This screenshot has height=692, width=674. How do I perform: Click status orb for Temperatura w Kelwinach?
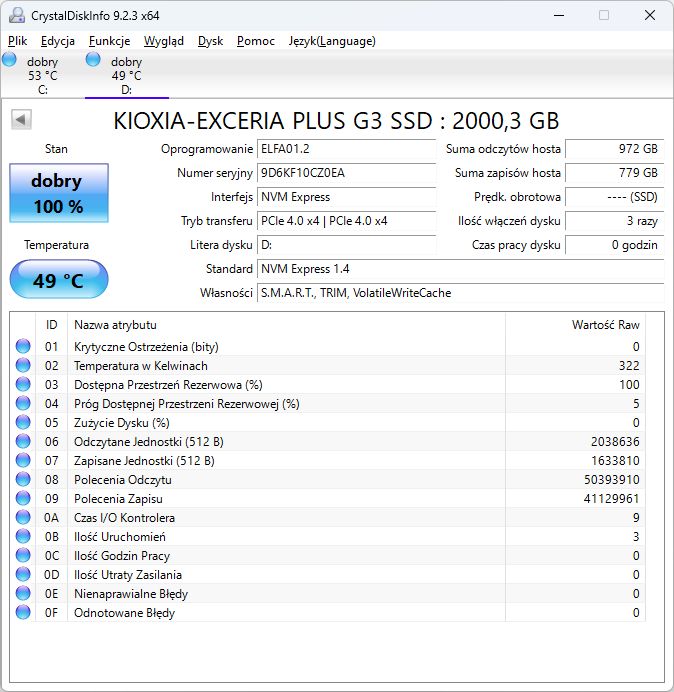pos(23,365)
